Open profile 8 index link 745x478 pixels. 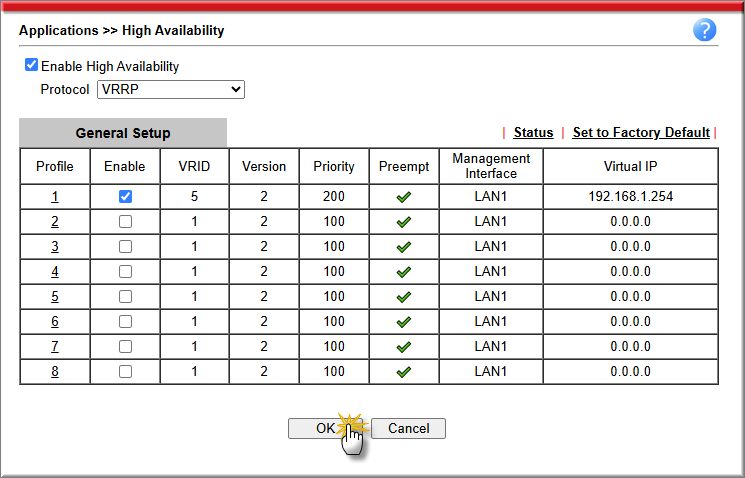coord(55,372)
